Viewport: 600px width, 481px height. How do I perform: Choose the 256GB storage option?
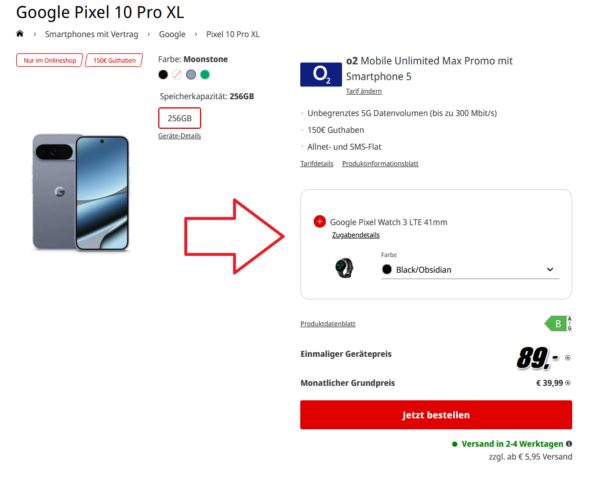pyautogui.click(x=179, y=118)
